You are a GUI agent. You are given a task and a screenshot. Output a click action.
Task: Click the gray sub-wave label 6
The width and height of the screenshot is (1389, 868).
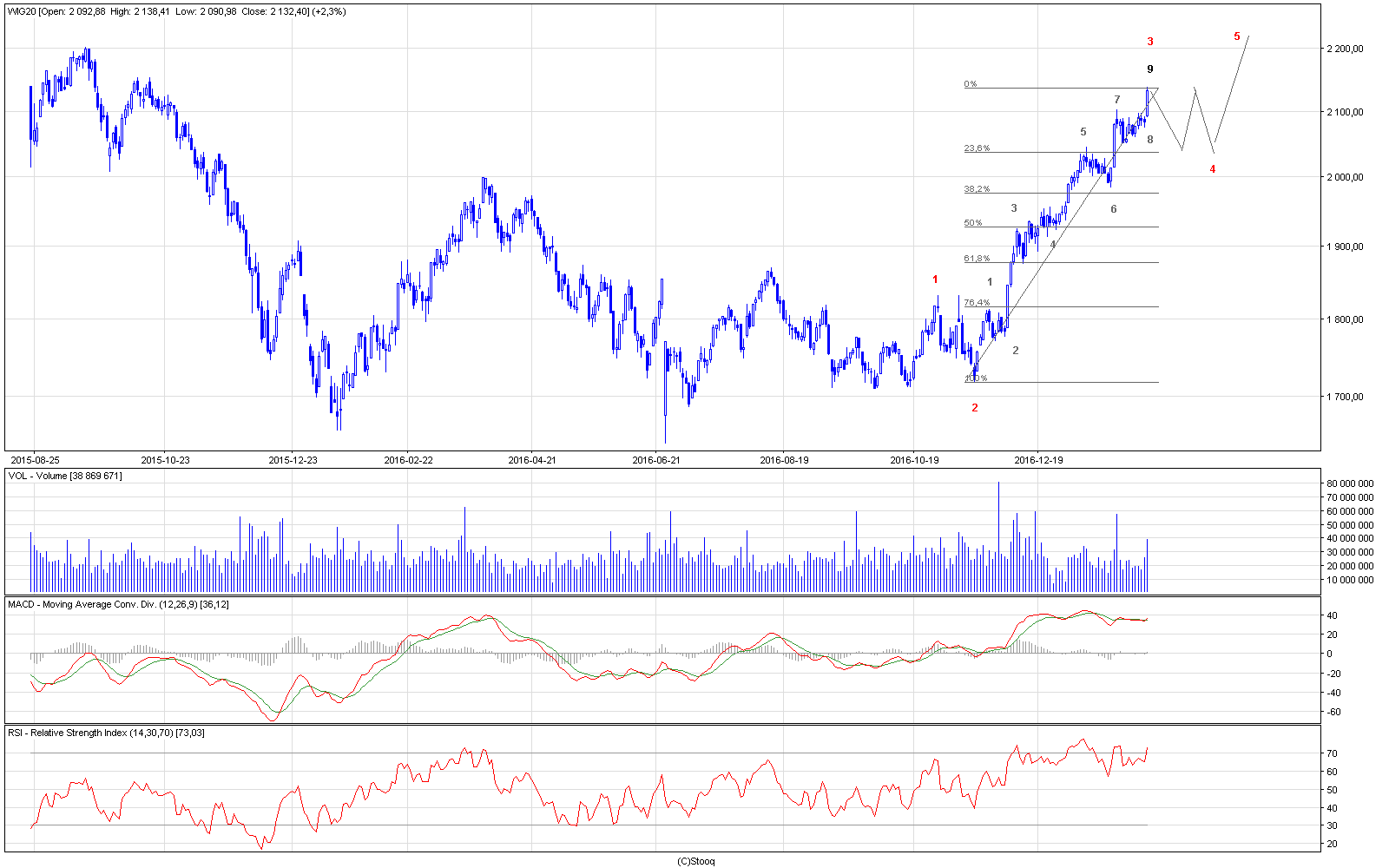[1114, 209]
